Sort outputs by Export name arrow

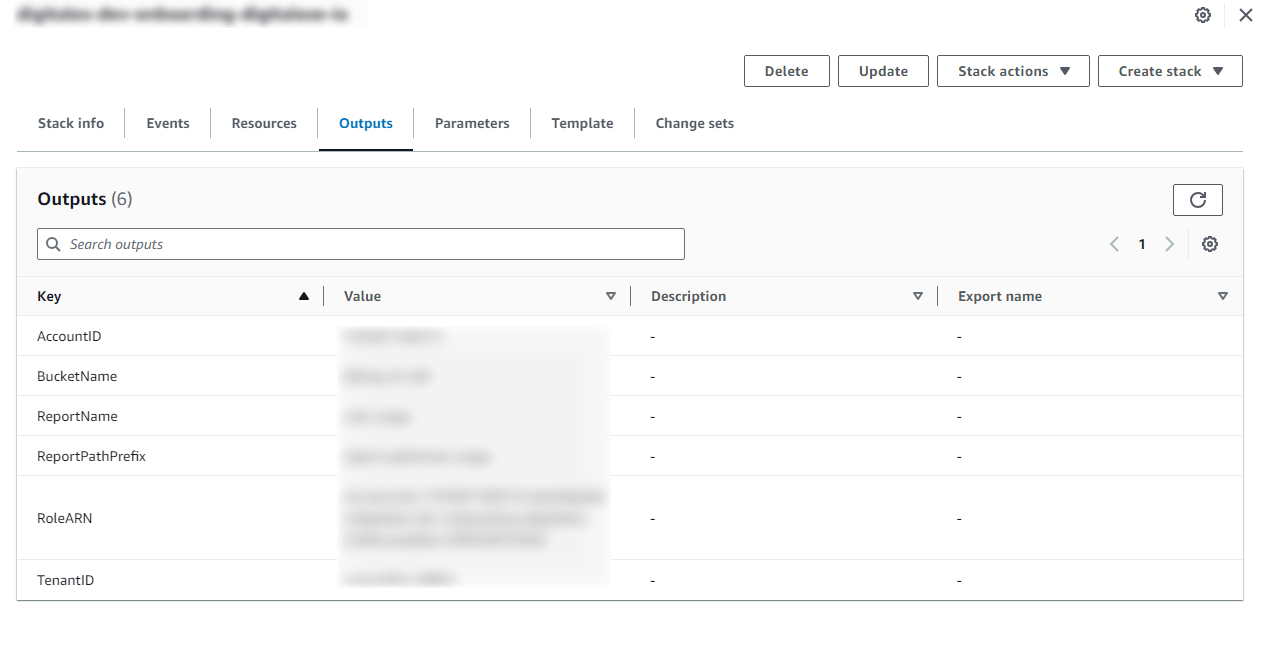[1222, 296]
